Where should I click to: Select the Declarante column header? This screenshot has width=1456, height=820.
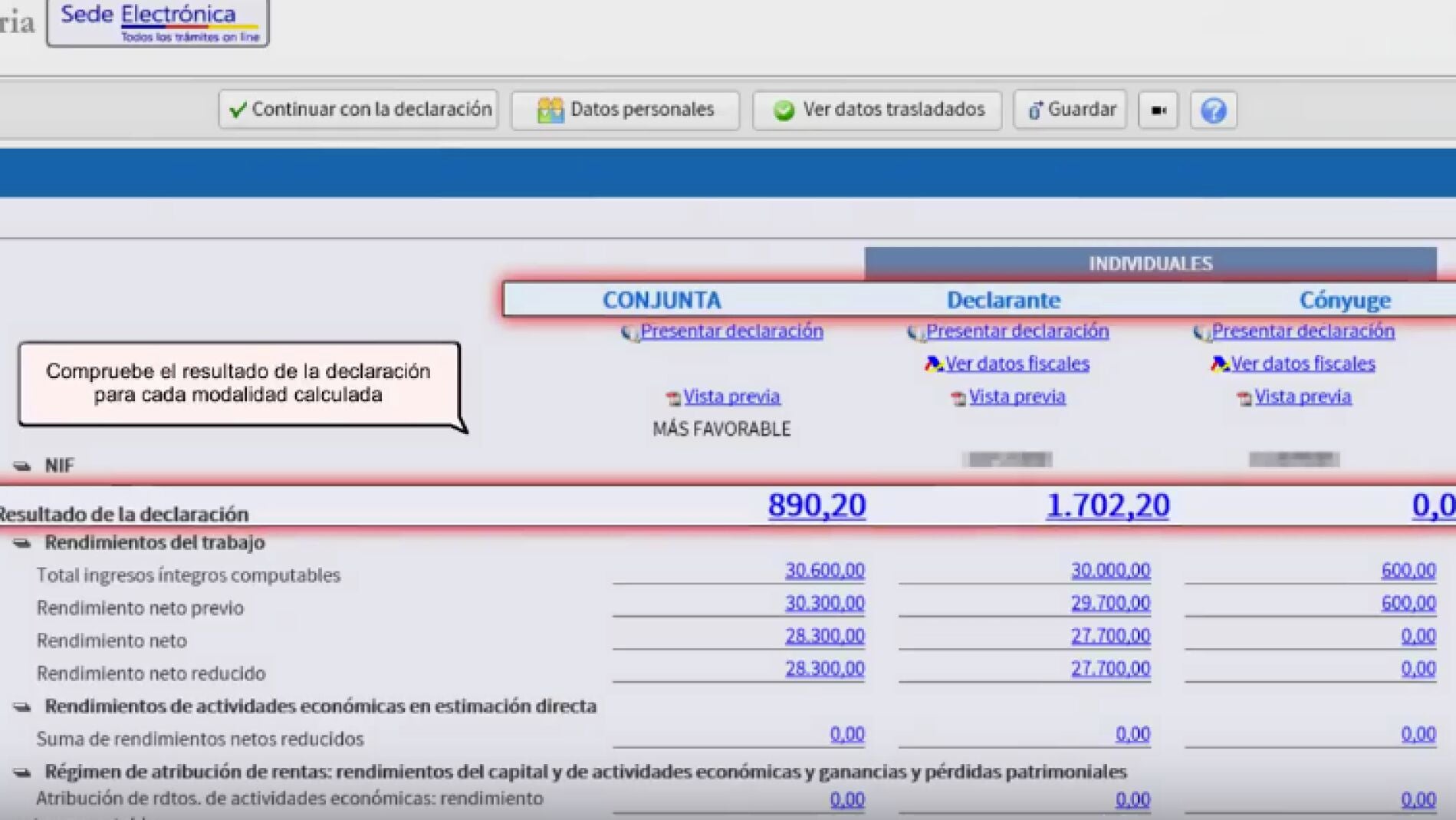click(1003, 300)
